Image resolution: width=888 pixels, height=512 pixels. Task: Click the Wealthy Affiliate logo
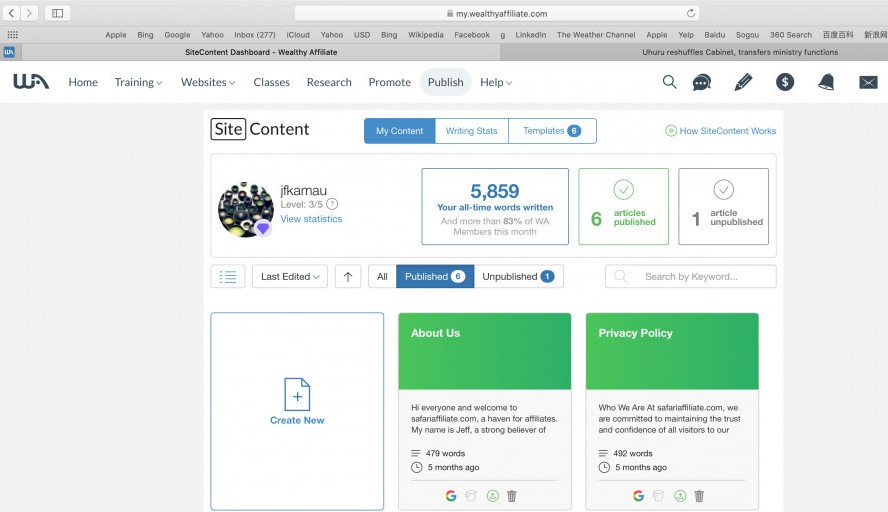[x=31, y=82]
